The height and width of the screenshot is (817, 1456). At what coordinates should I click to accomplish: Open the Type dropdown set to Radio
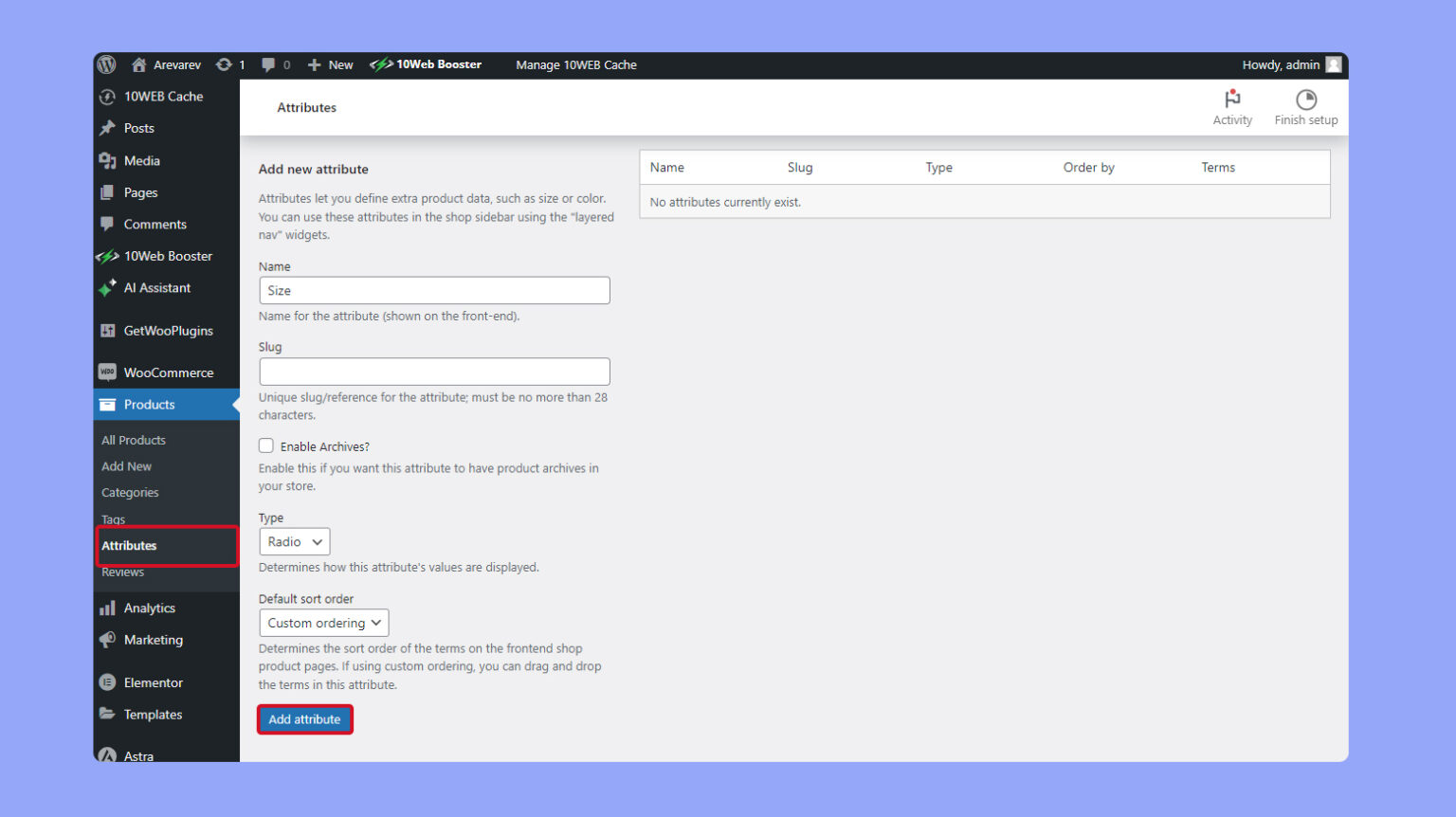[294, 541]
